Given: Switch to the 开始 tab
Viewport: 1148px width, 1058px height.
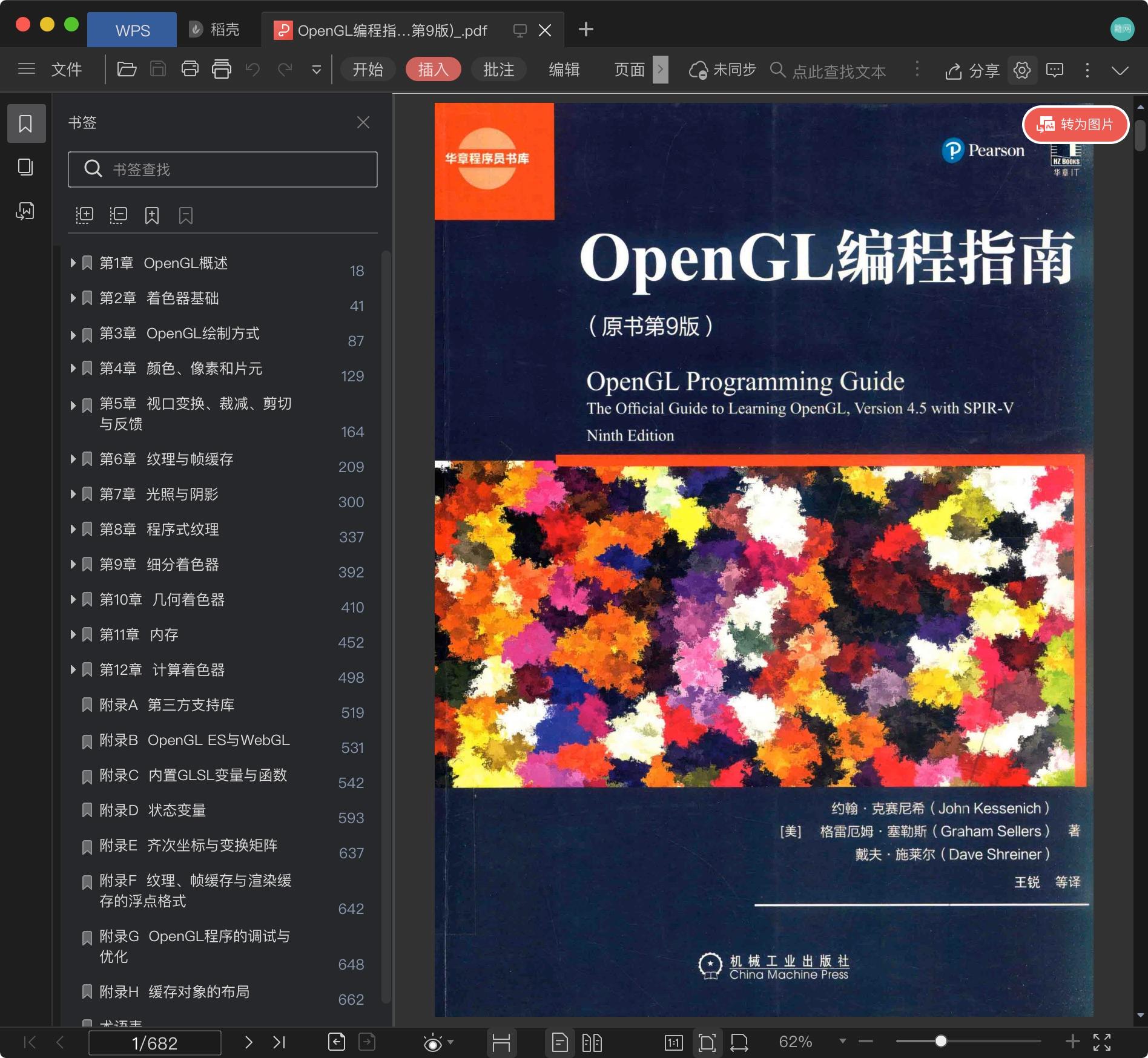Looking at the screenshot, I should click(x=368, y=70).
